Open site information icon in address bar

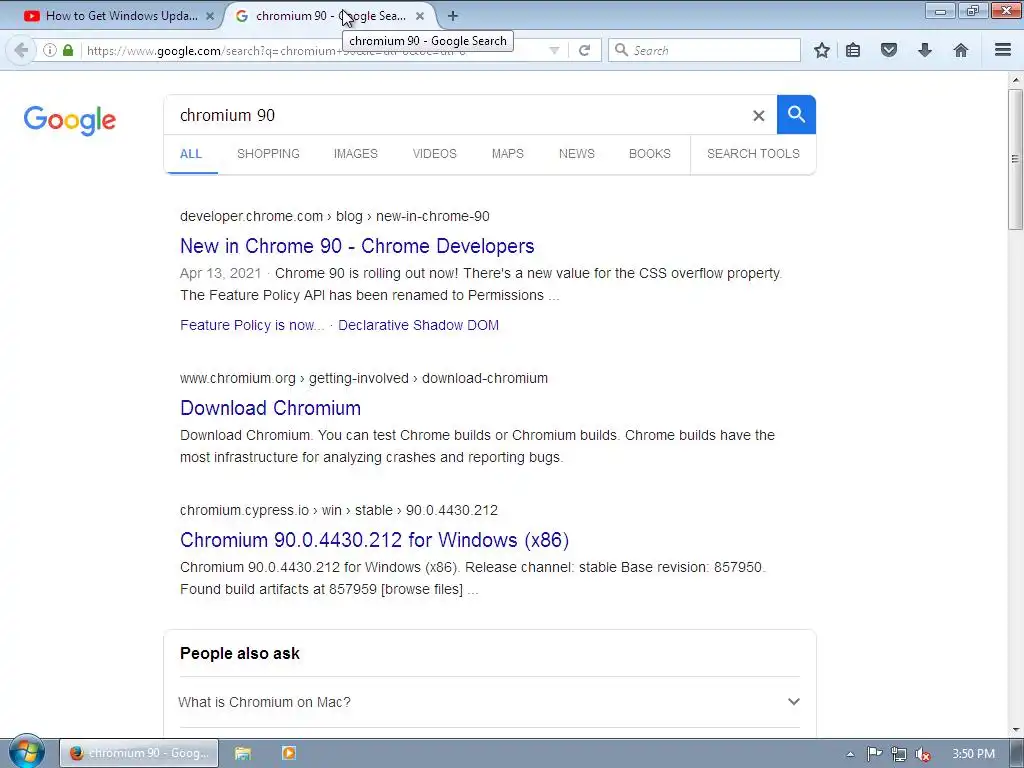pyautogui.click(x=50, y=50)
